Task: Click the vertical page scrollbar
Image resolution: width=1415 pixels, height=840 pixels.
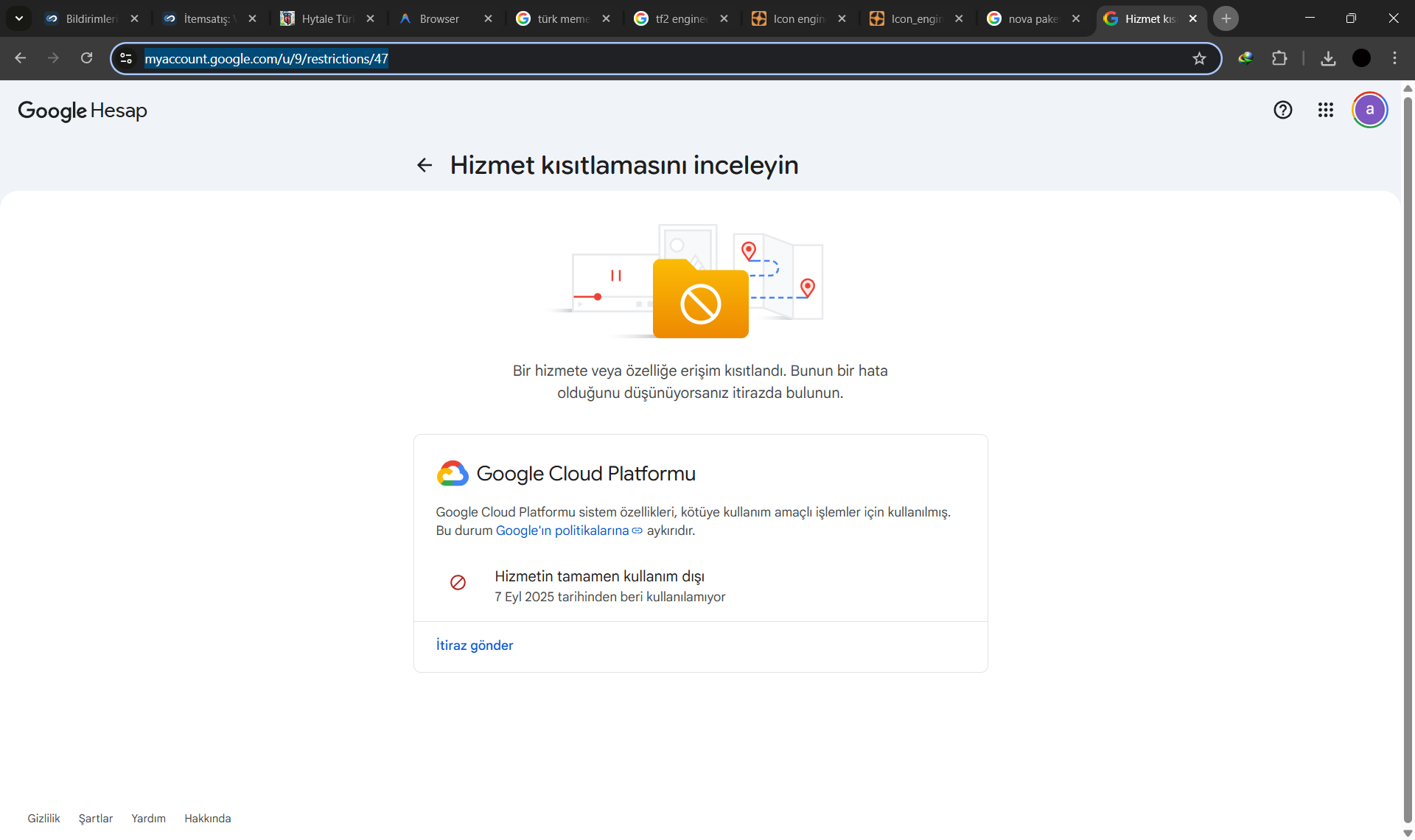Action: click(1408, 461)
